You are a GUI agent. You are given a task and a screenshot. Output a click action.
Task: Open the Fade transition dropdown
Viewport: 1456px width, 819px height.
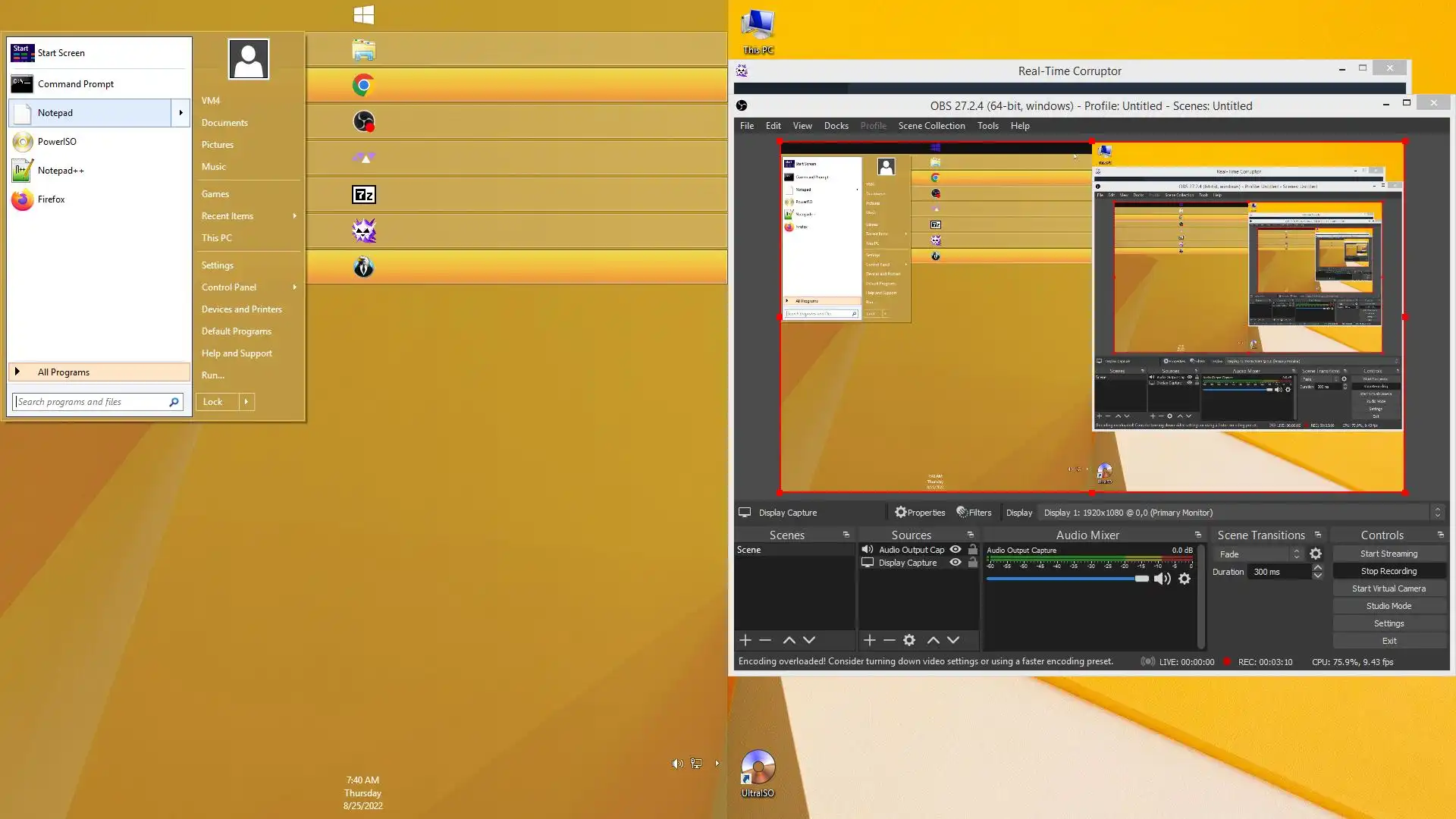[x=1257, y=554]
